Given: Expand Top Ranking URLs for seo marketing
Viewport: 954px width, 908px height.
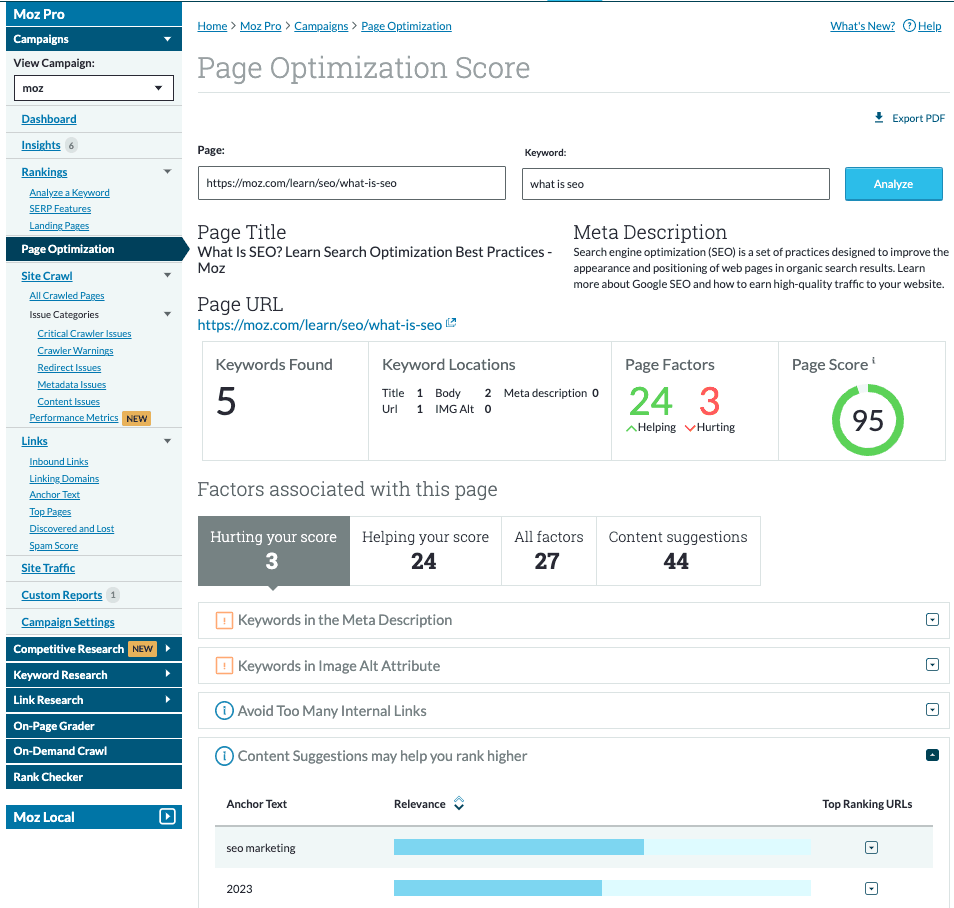Looking at the screenshot, I should point(871,848).
